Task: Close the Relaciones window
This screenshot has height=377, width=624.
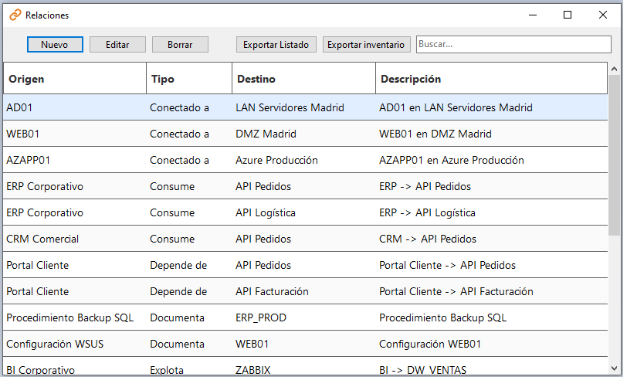Action: coord(603,15)
